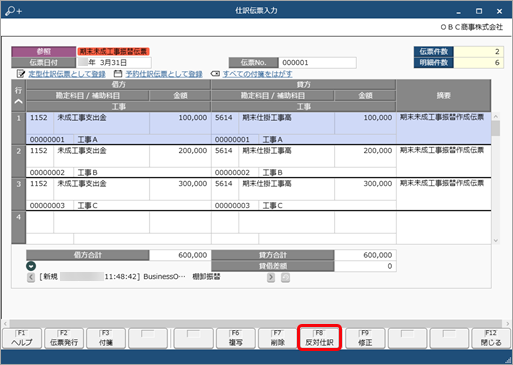Collapse rows using the up chevron under 行
Image resolution: width=513 pixels, height=365 pixels.
(x=19, y=101)
